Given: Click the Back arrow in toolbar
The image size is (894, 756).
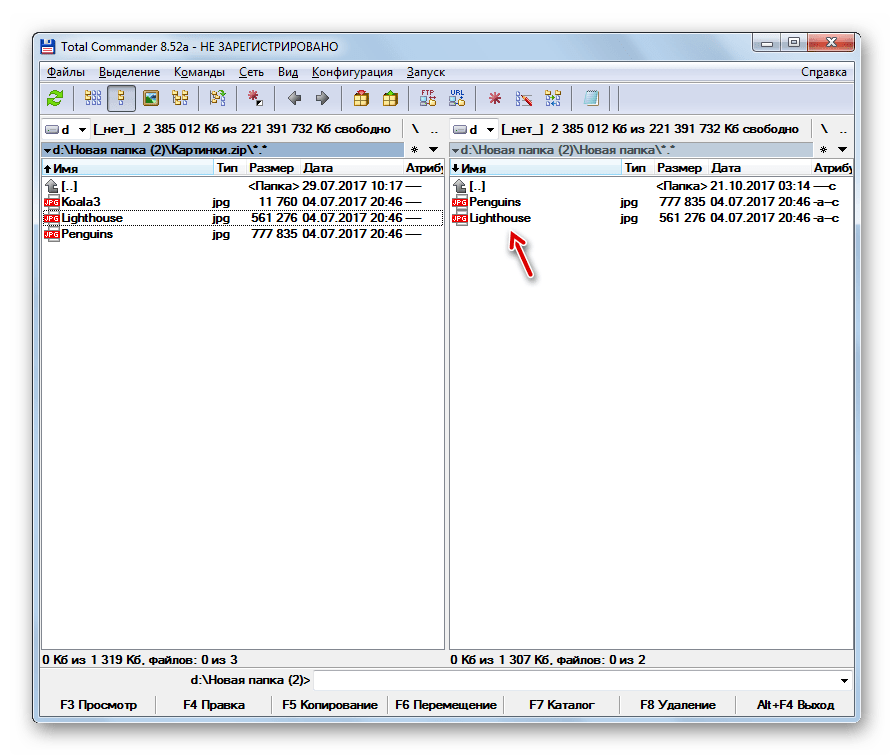Looking at the screenshot, I should pyautogui.click(x=294, y=98).
